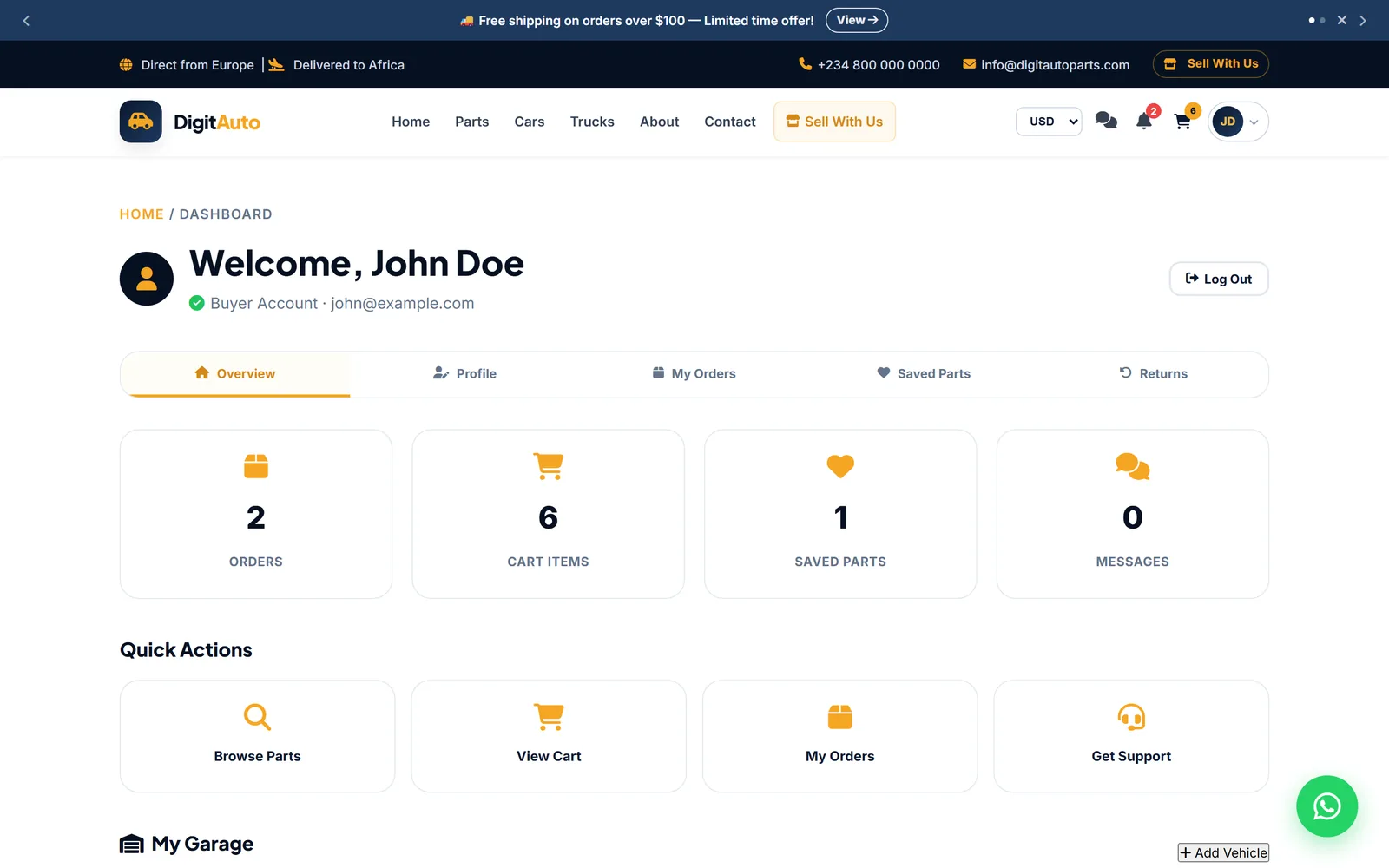The width and height of the screenshot is (1389, 868).
Task: Click Sell With Us in top dark bar
Action: [x=1211, y=64]
